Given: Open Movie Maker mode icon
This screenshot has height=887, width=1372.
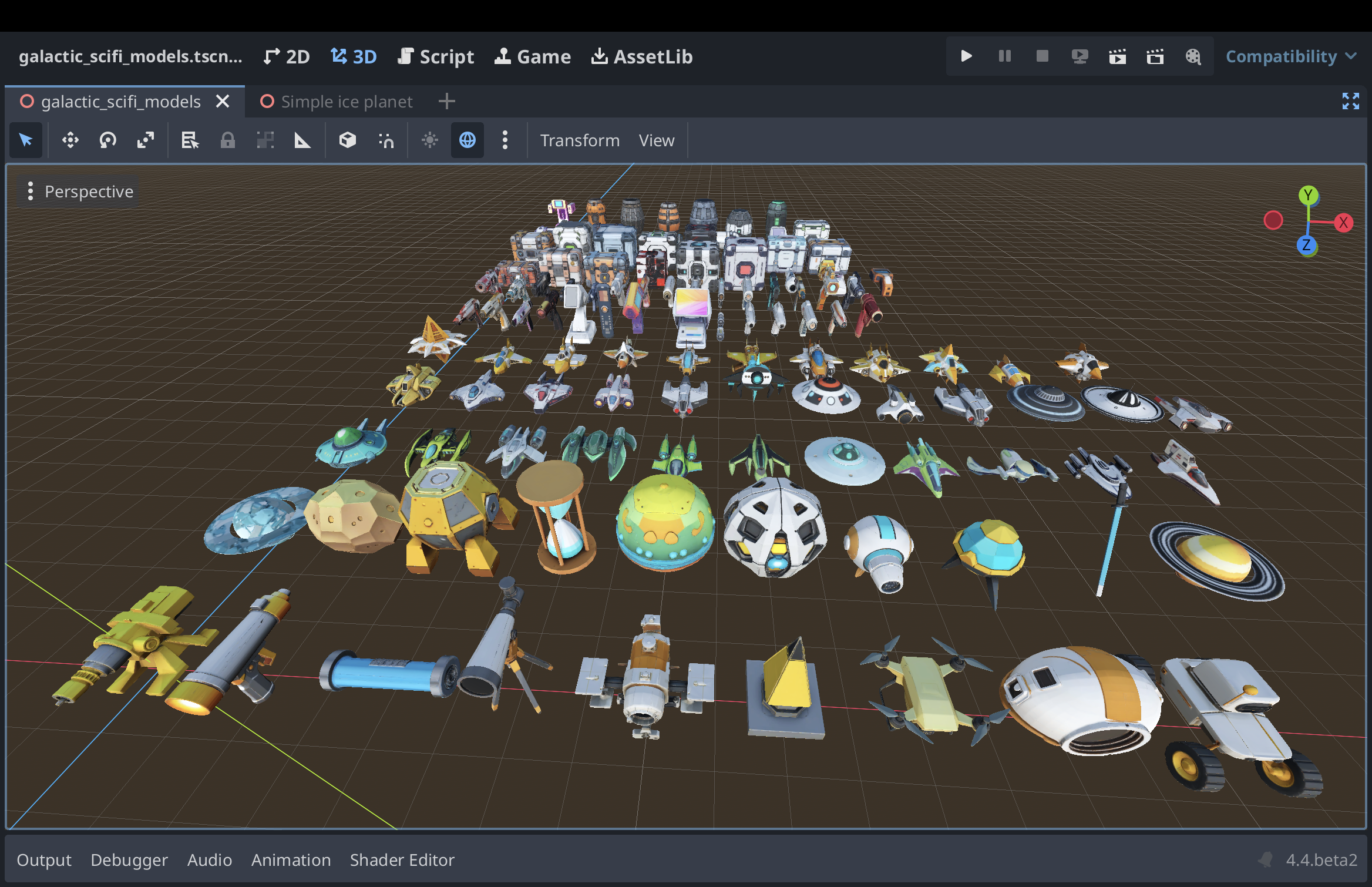Looking at the screenshot, I should (1193, 56).
